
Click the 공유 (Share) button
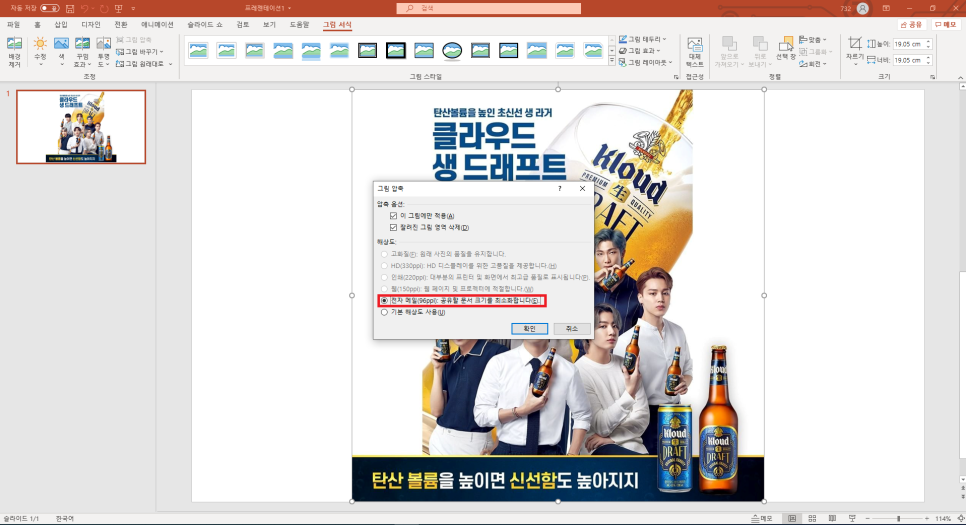911,25
